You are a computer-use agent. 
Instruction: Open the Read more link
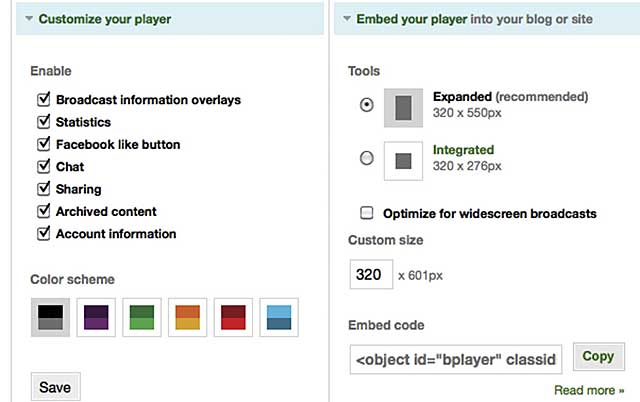click(x=589, y=390)
